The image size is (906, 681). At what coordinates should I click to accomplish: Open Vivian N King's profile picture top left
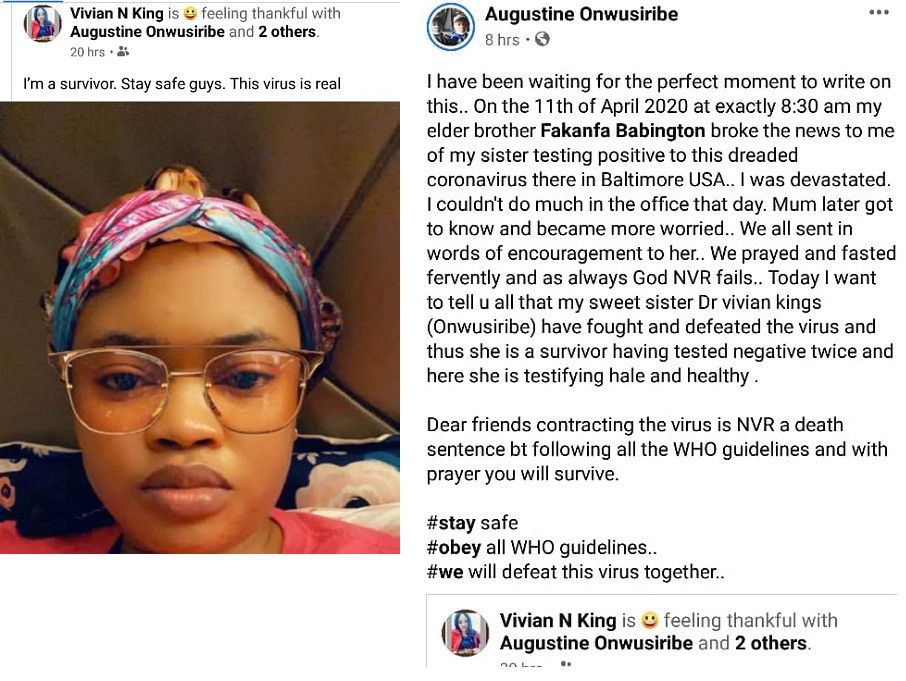click(42, 24)
